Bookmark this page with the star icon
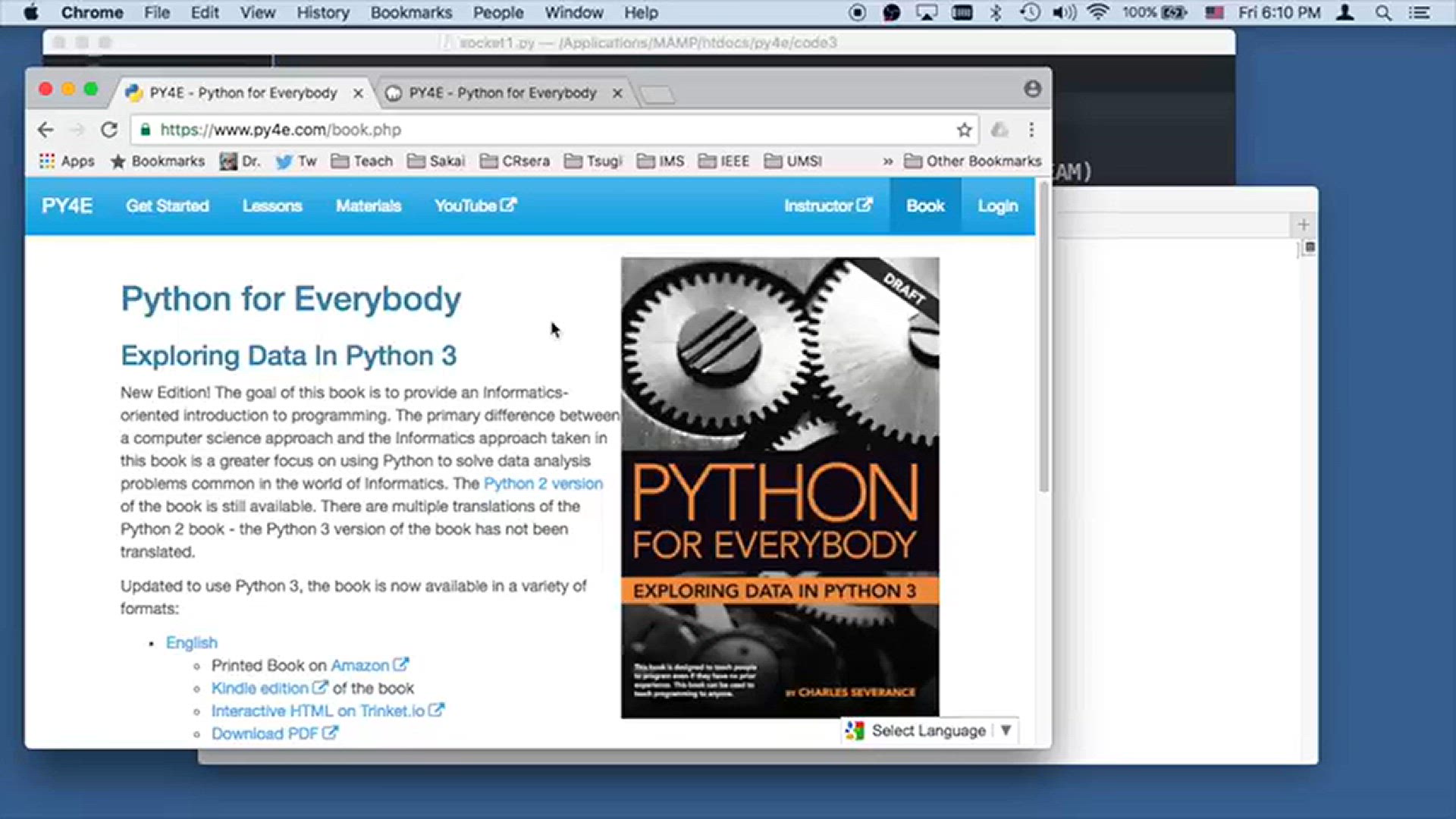Image resolution: width=1456 pixels, height=819 pixels. coord(964,130)
